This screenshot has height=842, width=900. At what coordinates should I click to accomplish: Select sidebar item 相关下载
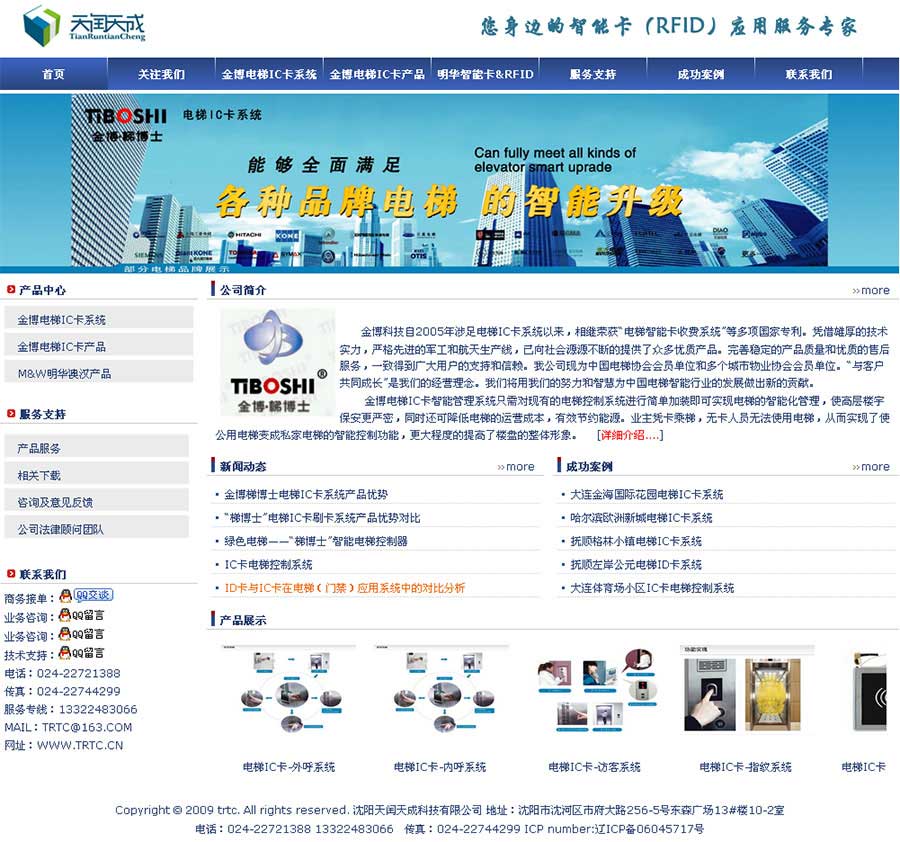[96, 475]
